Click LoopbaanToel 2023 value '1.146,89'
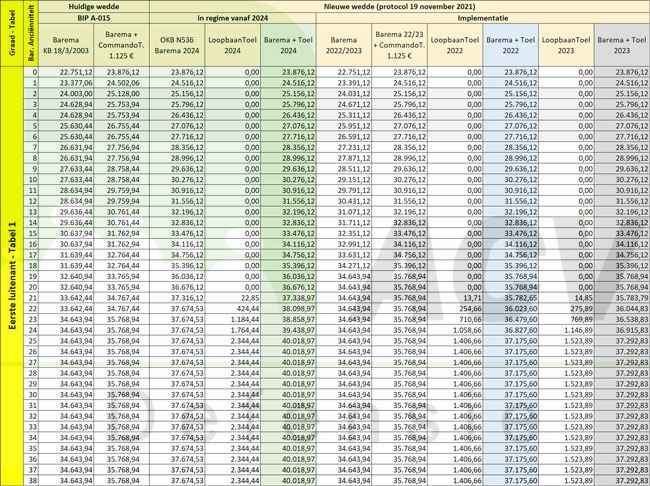 (x=579, y=330)
